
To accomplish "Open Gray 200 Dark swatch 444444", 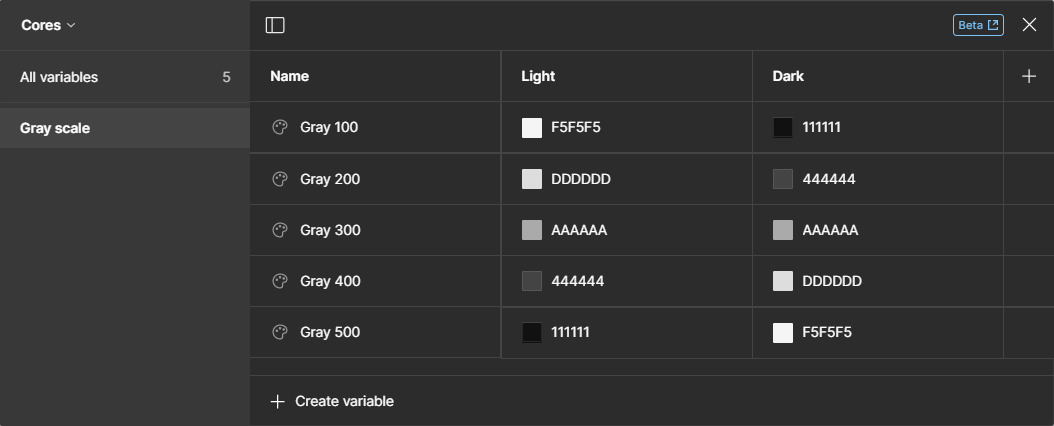I will coord(782,179).
